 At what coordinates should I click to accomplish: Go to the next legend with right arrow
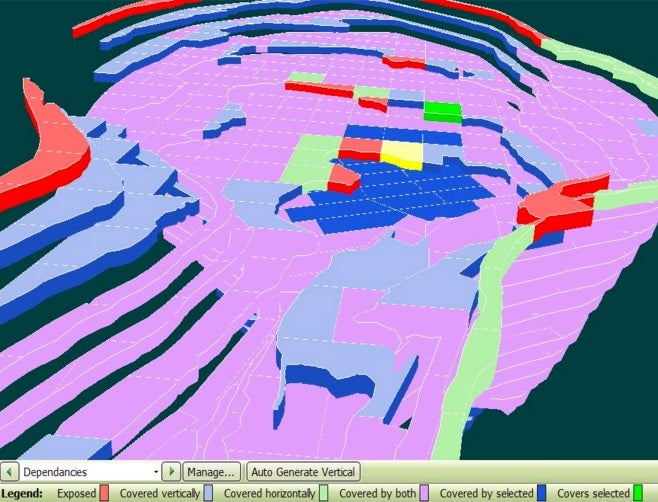click(x=171, y=472)
